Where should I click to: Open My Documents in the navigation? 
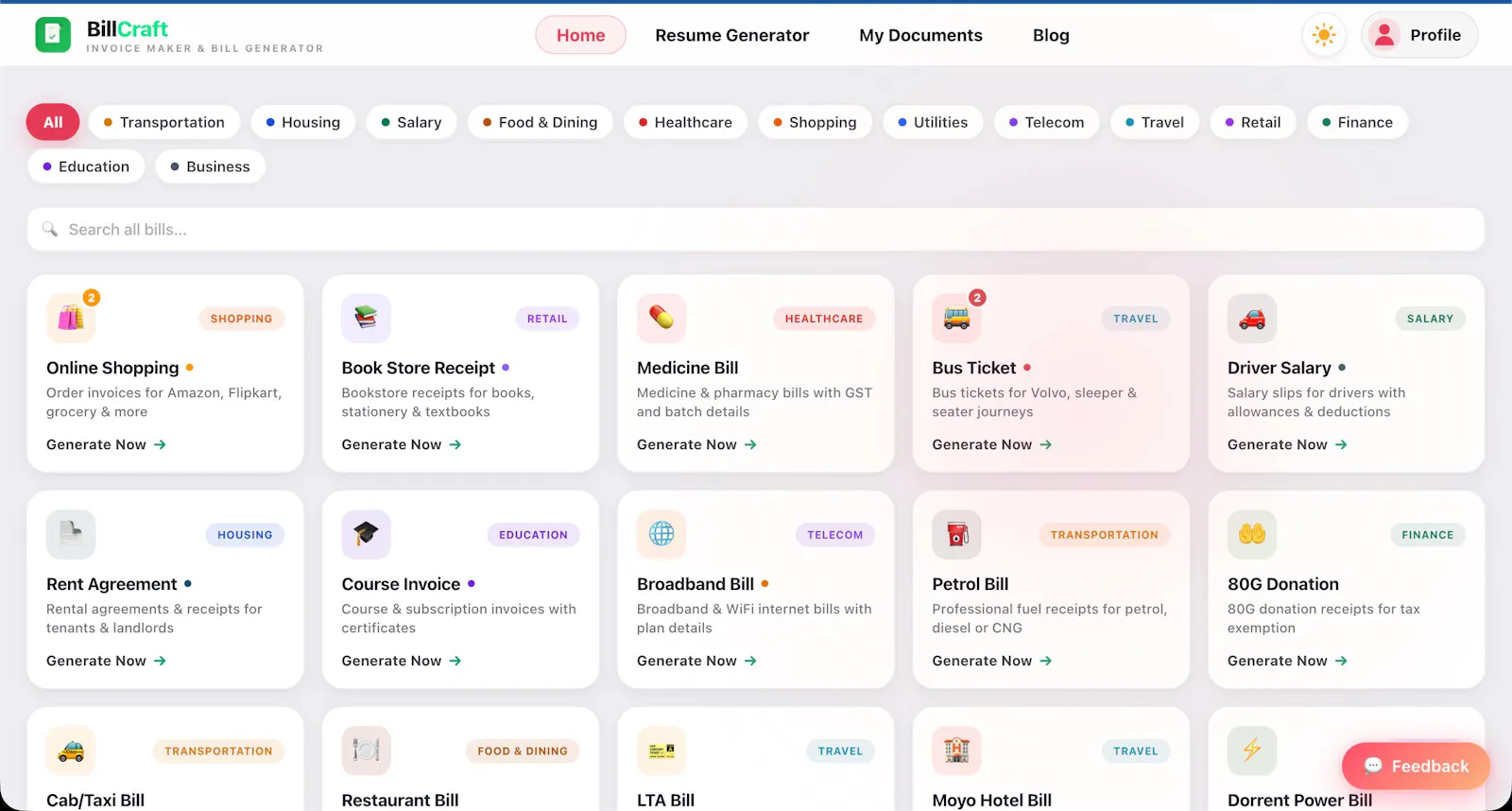click(x=920, y=35)
